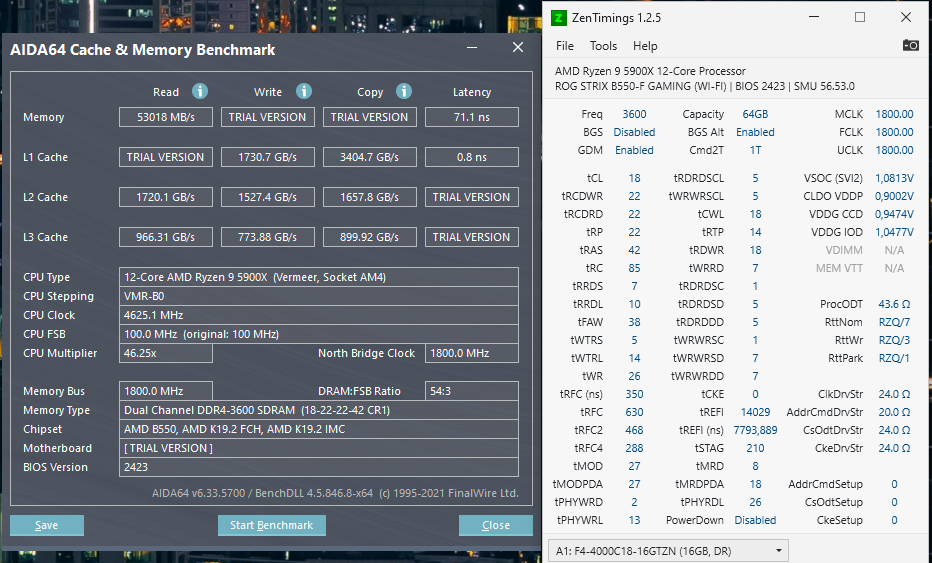Click the tRAS value 42

[x=634, y=250]
